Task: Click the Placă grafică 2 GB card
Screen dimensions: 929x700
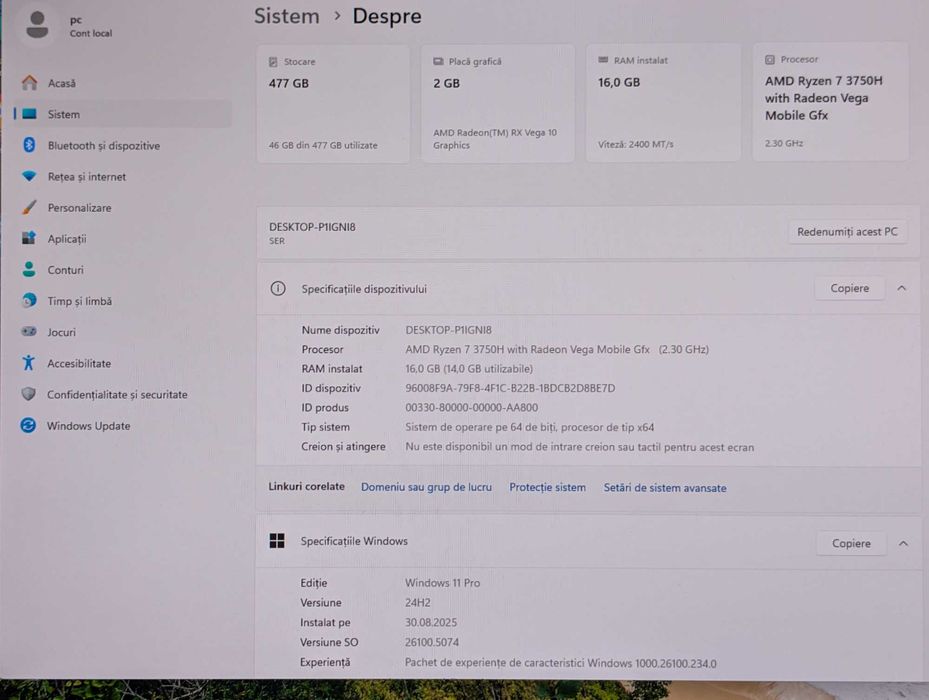Action: click(498, 103)
